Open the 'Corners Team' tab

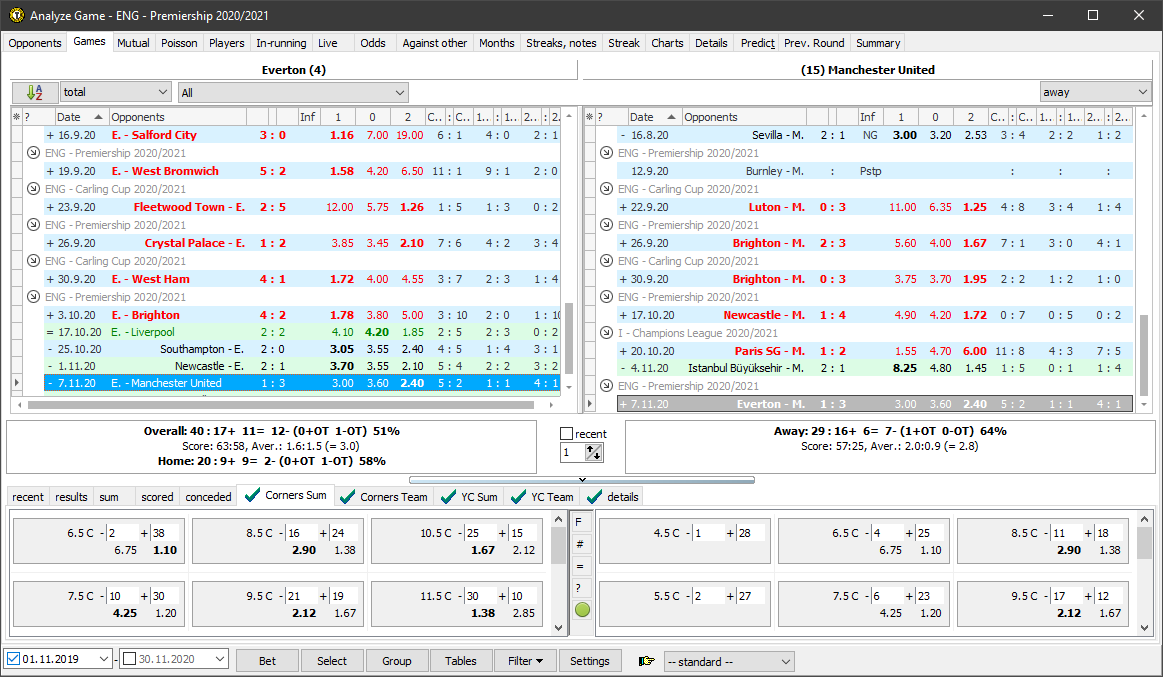coord(384,496)
